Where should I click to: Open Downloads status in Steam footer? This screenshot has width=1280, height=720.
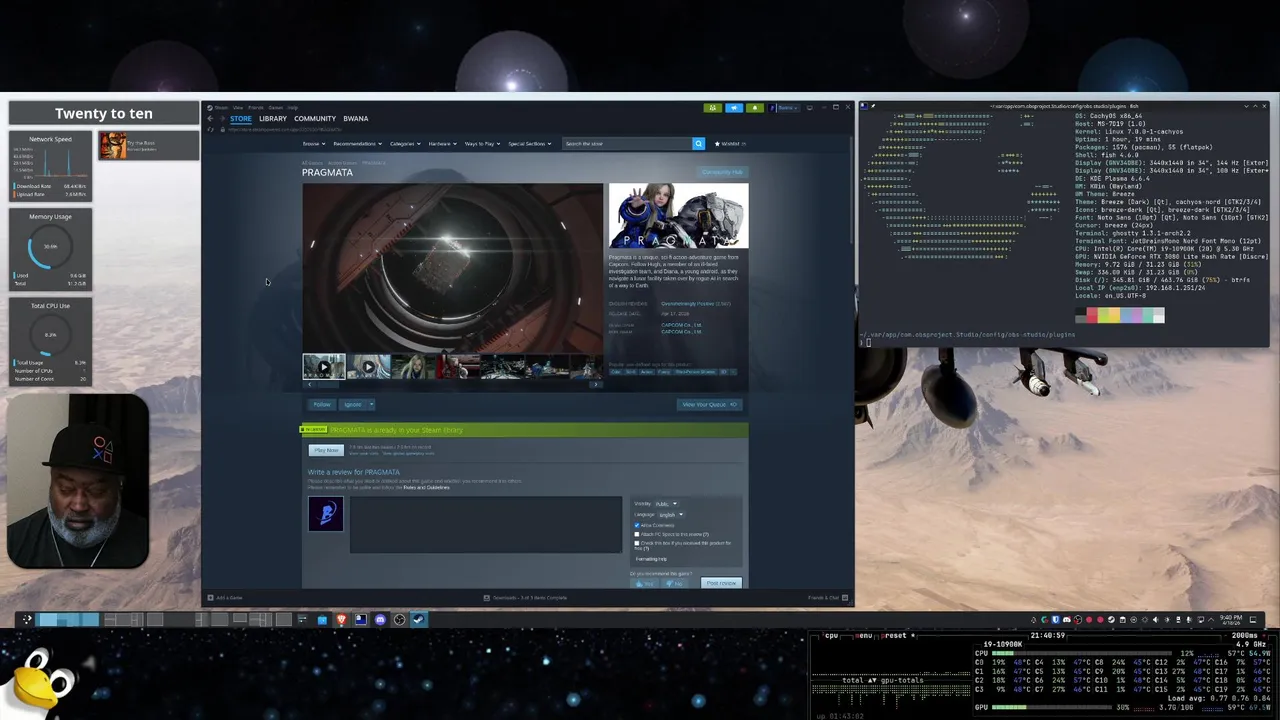click(527, 597)
